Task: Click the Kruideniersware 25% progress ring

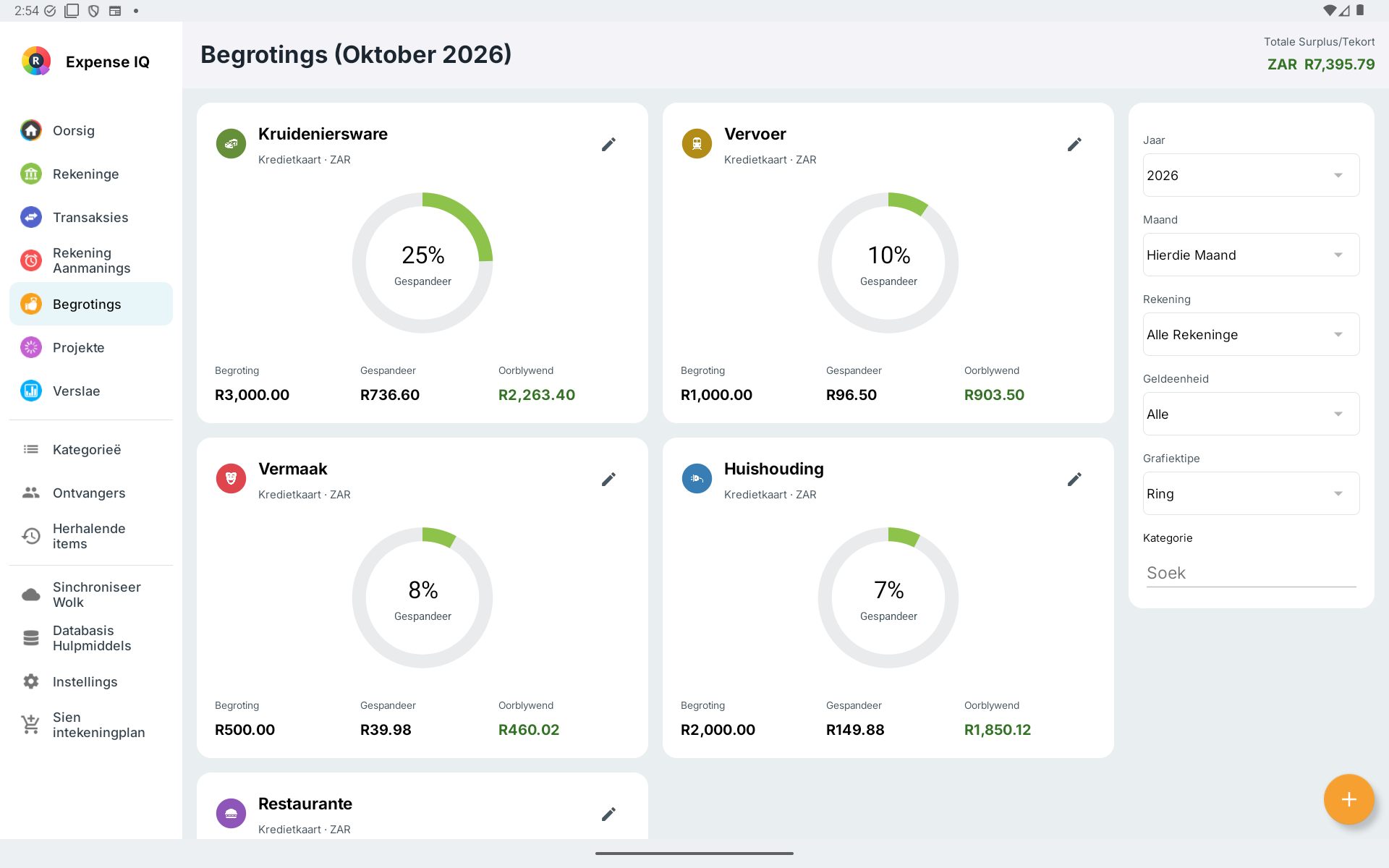Action: coord(422,263)
